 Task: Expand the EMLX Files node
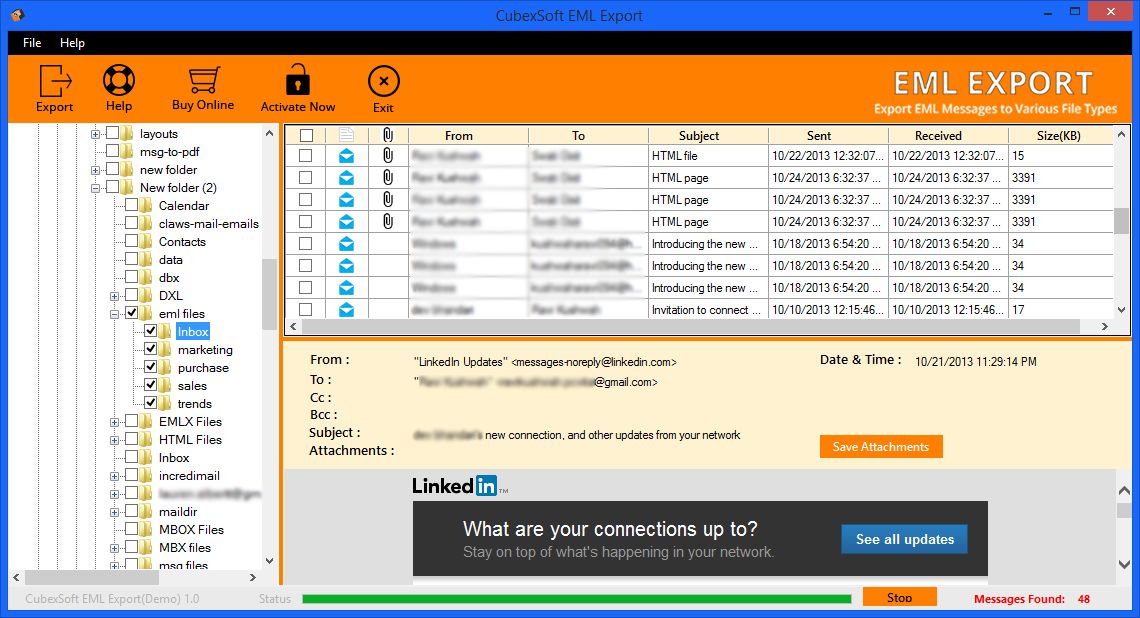point(114,422)
